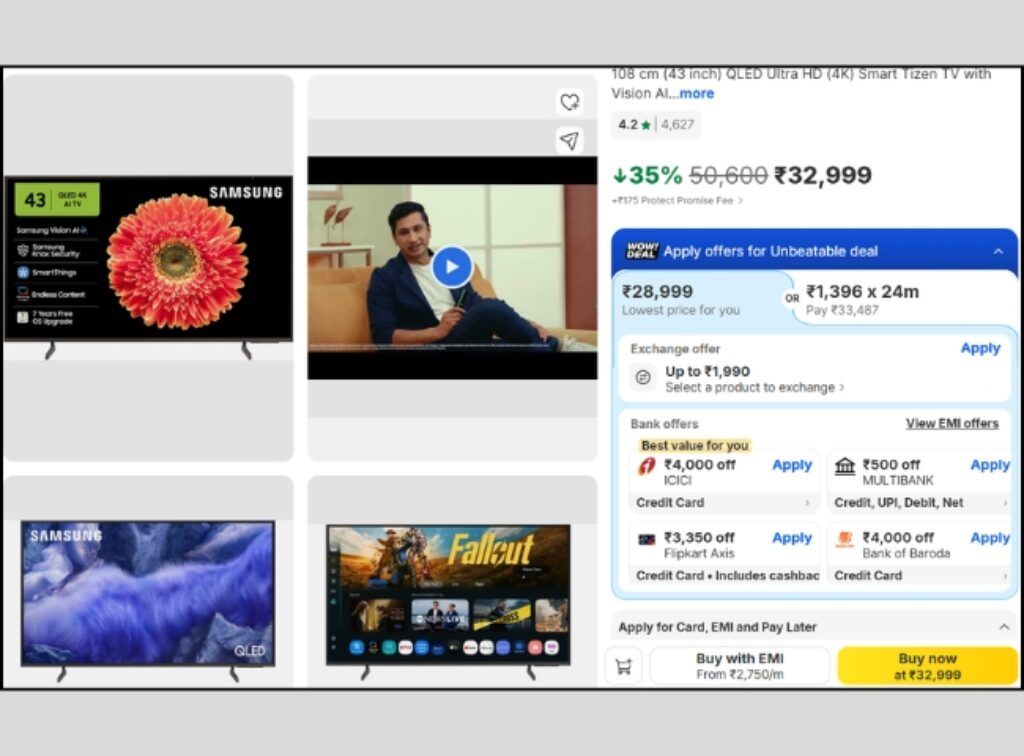This screenshot has height=756, width=1024.
Task: Collapse the Unbeatable deal offers section
Action: coord(999,251)
